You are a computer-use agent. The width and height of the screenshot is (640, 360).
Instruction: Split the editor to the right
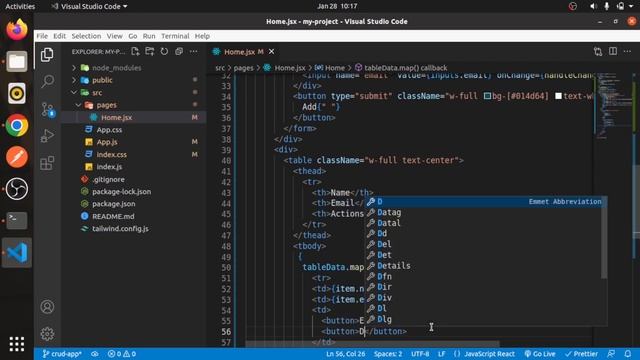pyautogui.click(x=613, y=51)
